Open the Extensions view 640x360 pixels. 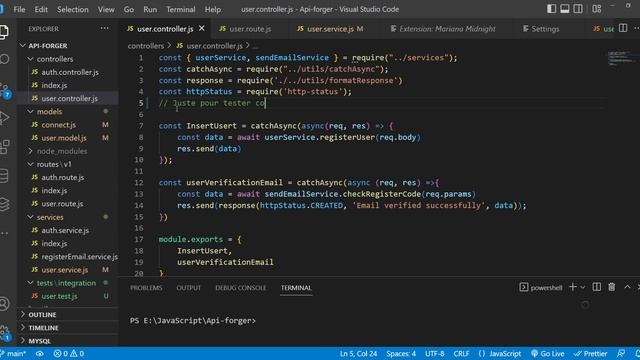tap(4, 147)
